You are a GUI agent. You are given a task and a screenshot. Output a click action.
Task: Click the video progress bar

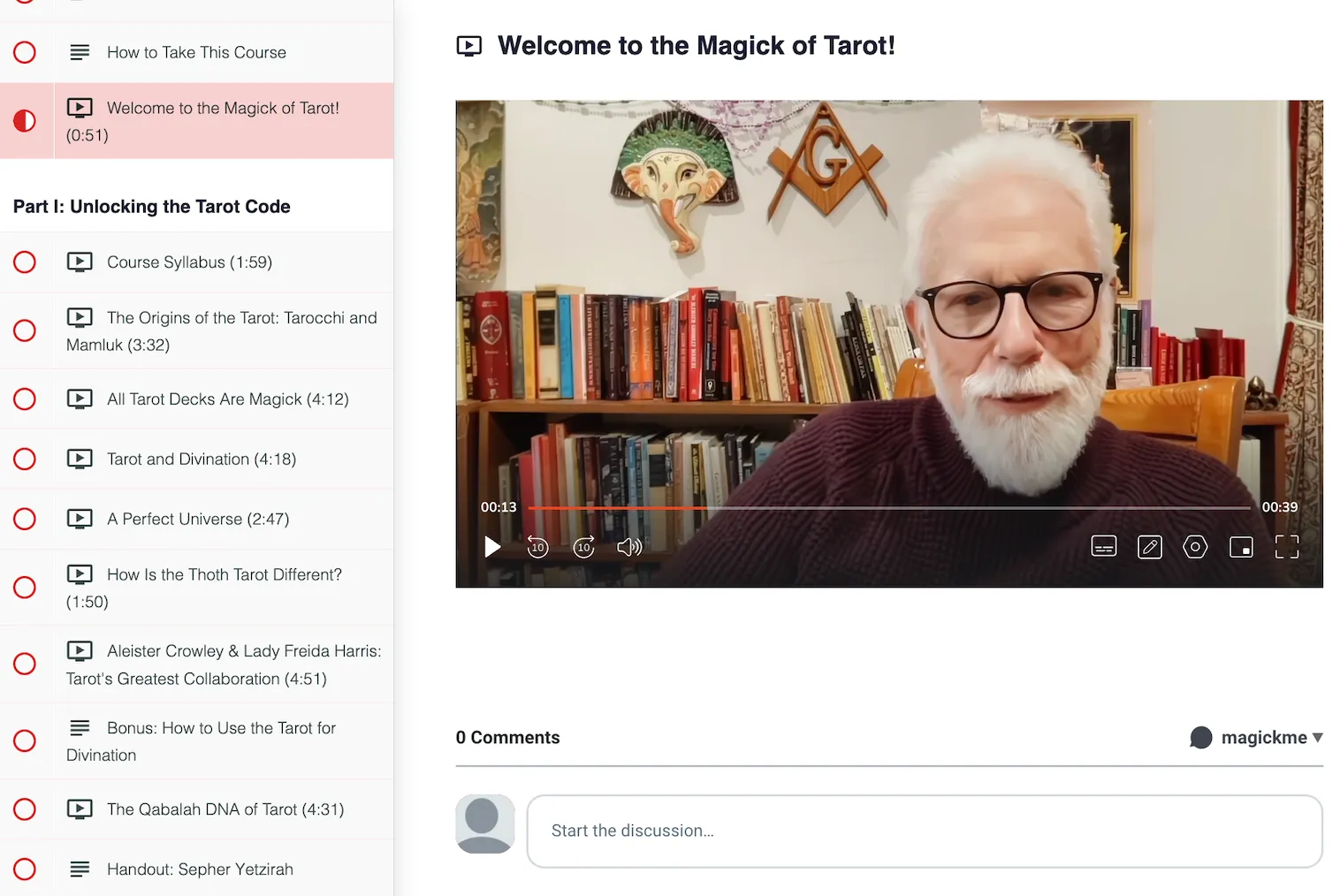click(888, 508)
